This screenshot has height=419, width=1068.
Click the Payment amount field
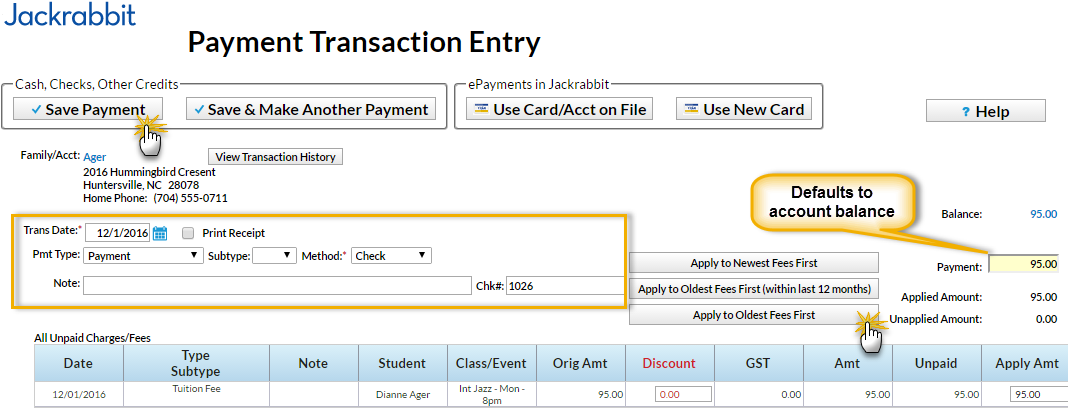pyautogui.click(x=1024, y=264)
